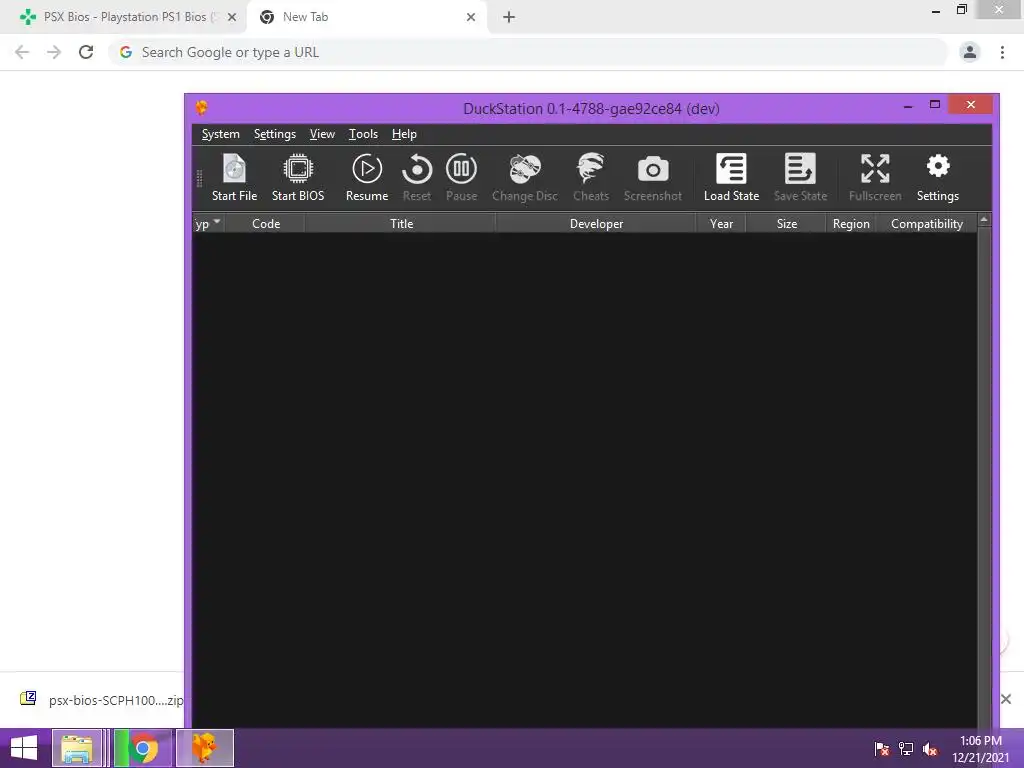Sort game list by Title column

pos(401,223)
